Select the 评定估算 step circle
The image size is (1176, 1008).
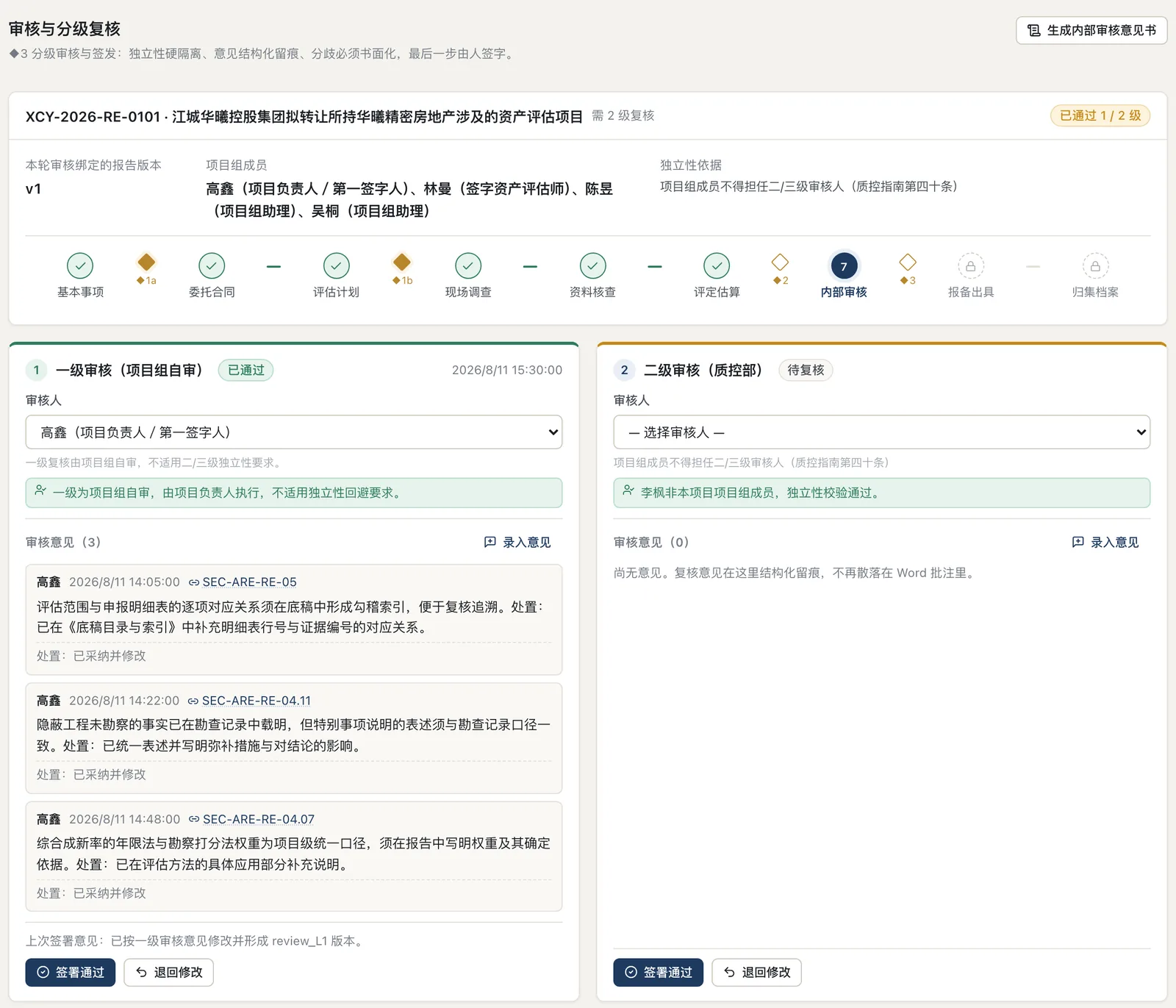(717, 265)
